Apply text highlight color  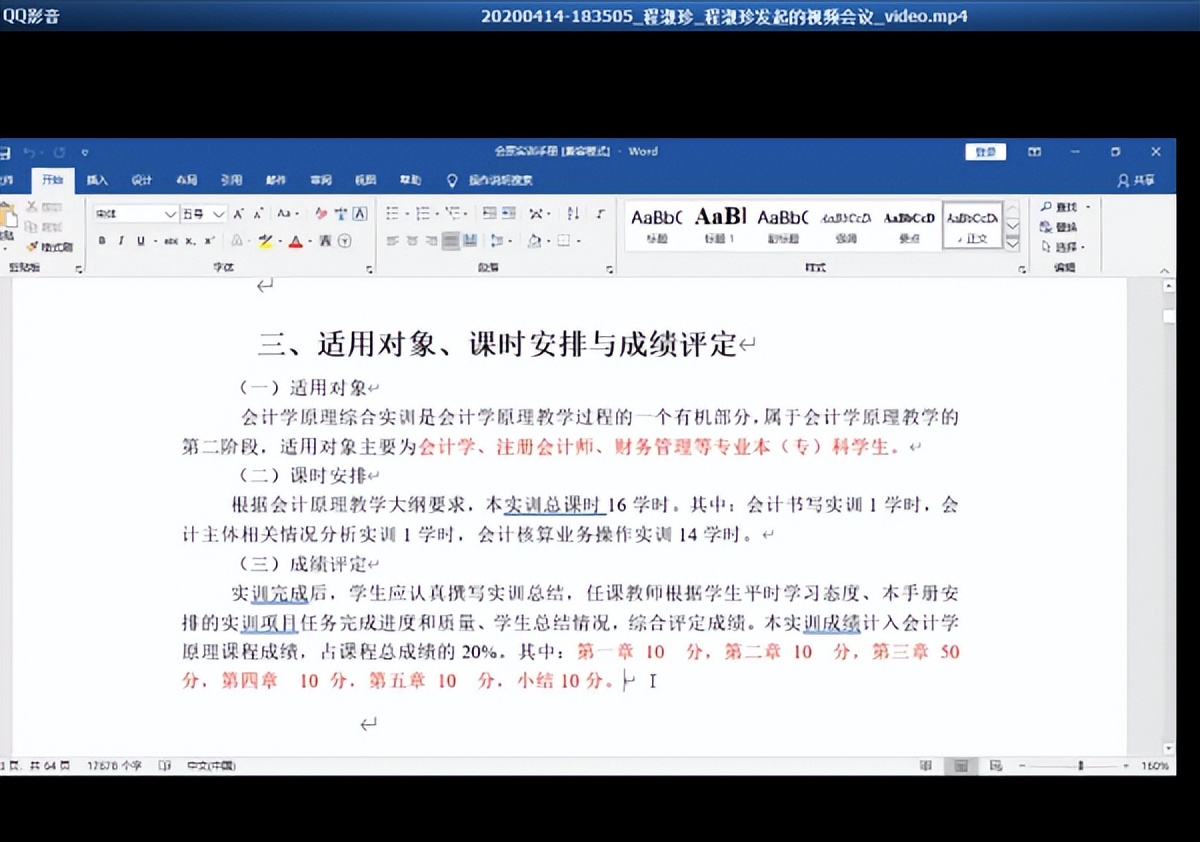tap(266, 240)
